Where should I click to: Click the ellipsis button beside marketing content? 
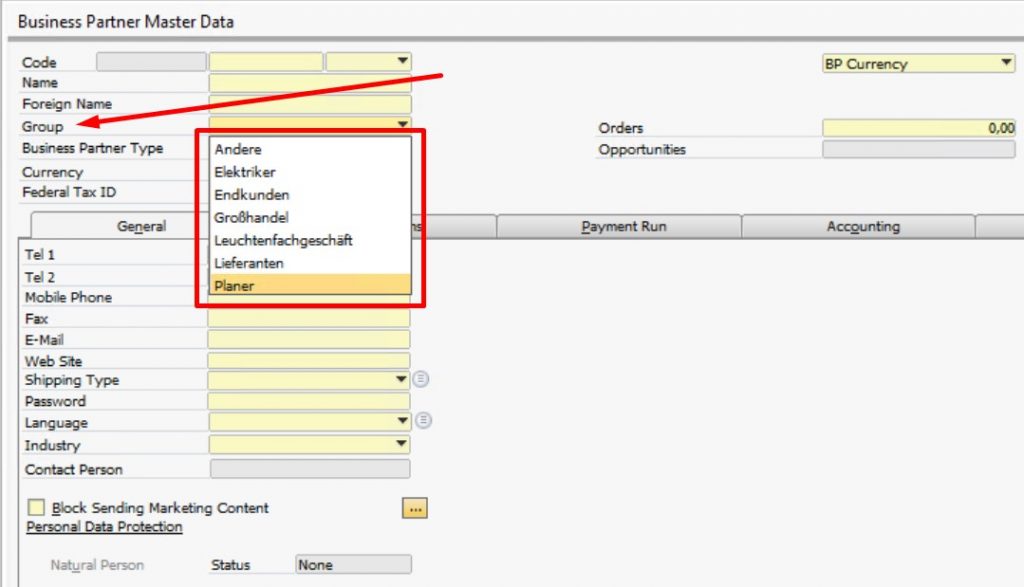[415, 508]
